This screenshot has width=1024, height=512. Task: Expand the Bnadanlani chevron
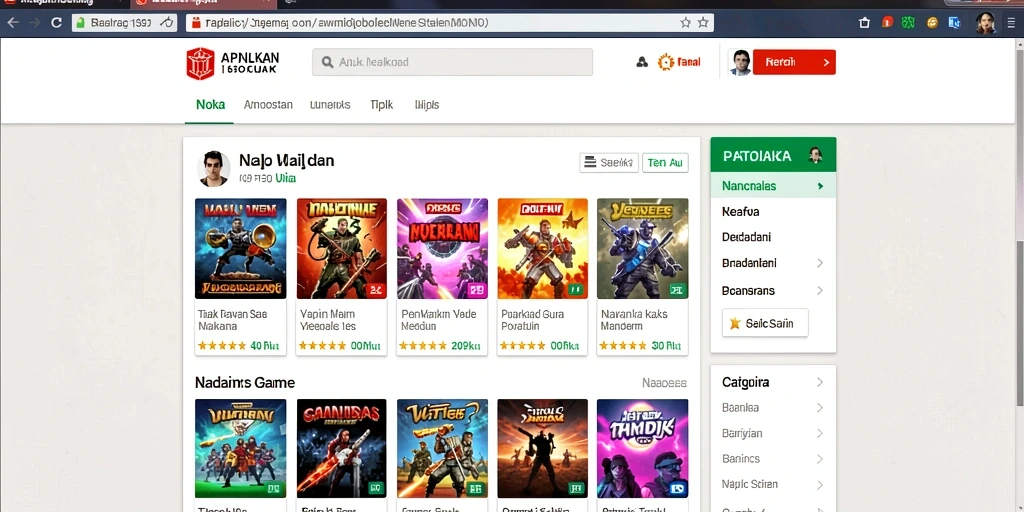(x=820, y=263)
